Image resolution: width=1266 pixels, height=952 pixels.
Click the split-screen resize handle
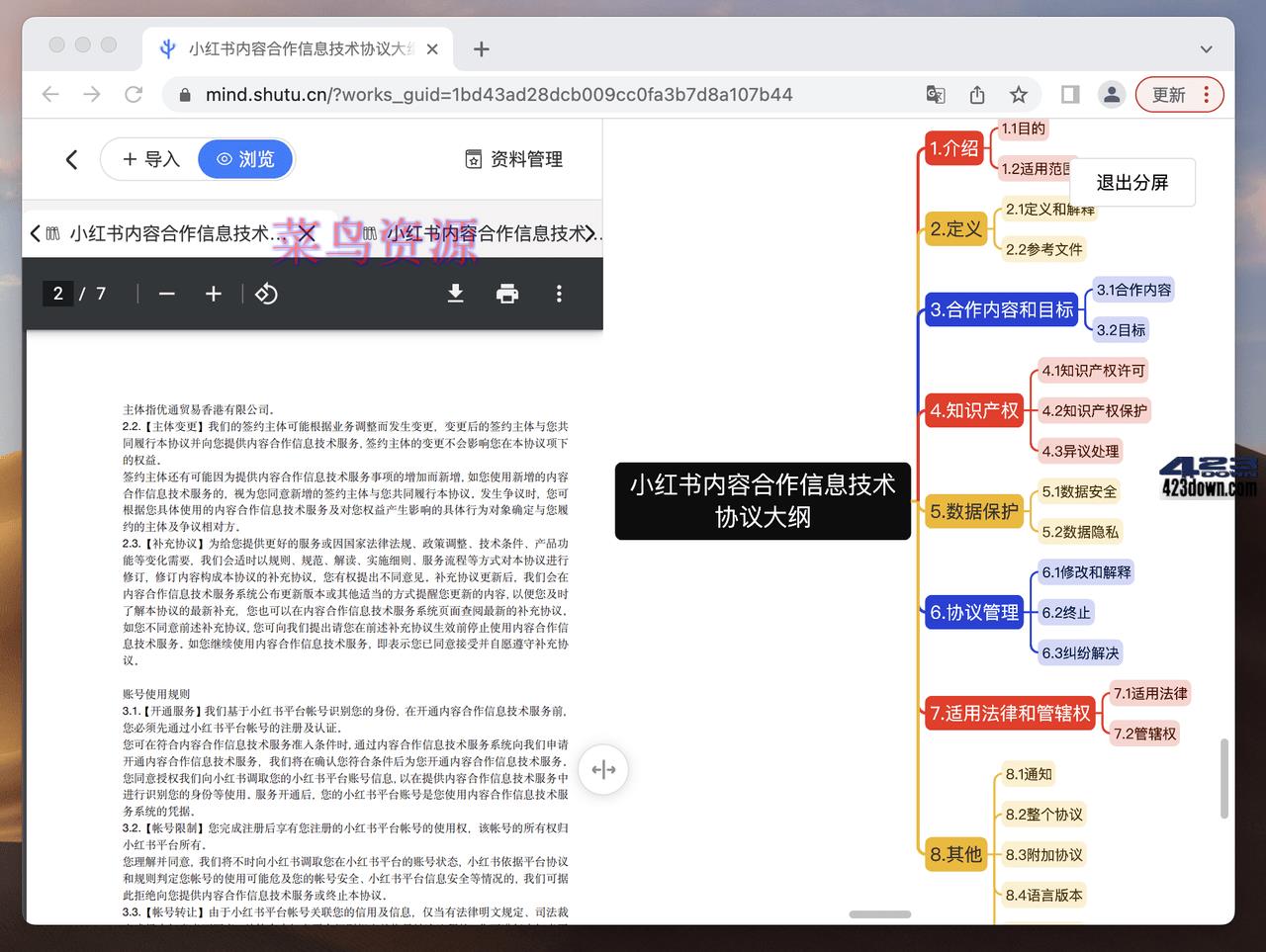coord(603,769)
